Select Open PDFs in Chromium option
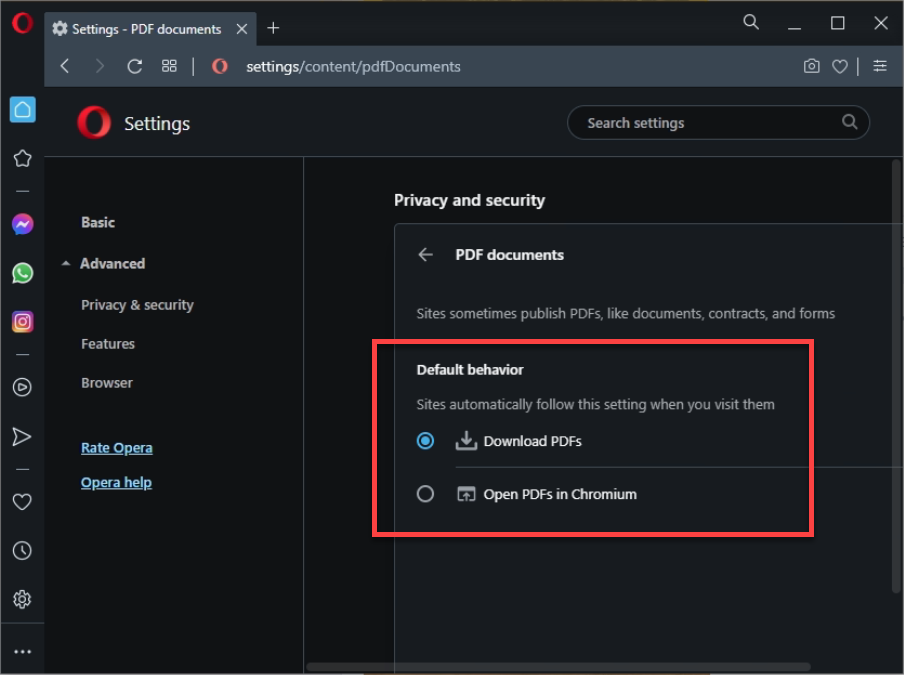Screen dimensions: 904x675 click(x=426, y=494)
